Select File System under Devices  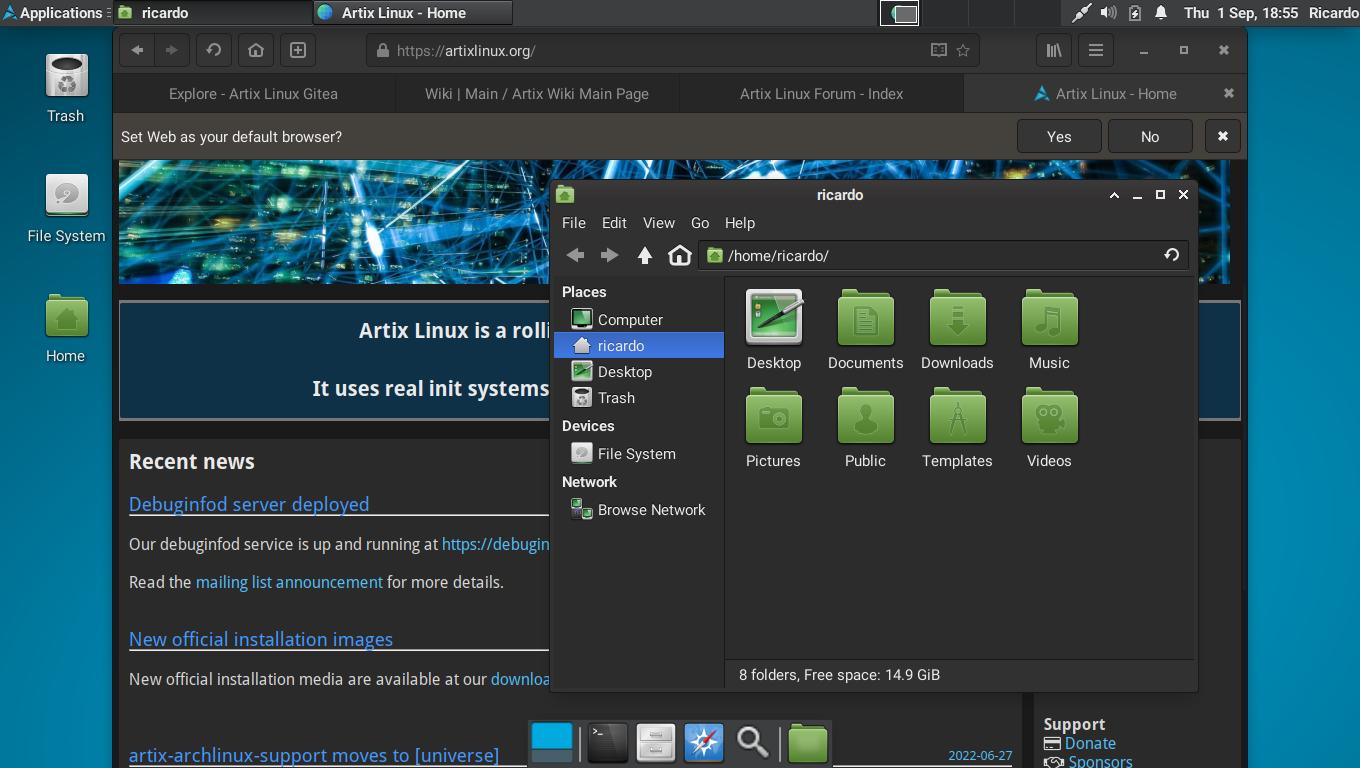point(638,454)
